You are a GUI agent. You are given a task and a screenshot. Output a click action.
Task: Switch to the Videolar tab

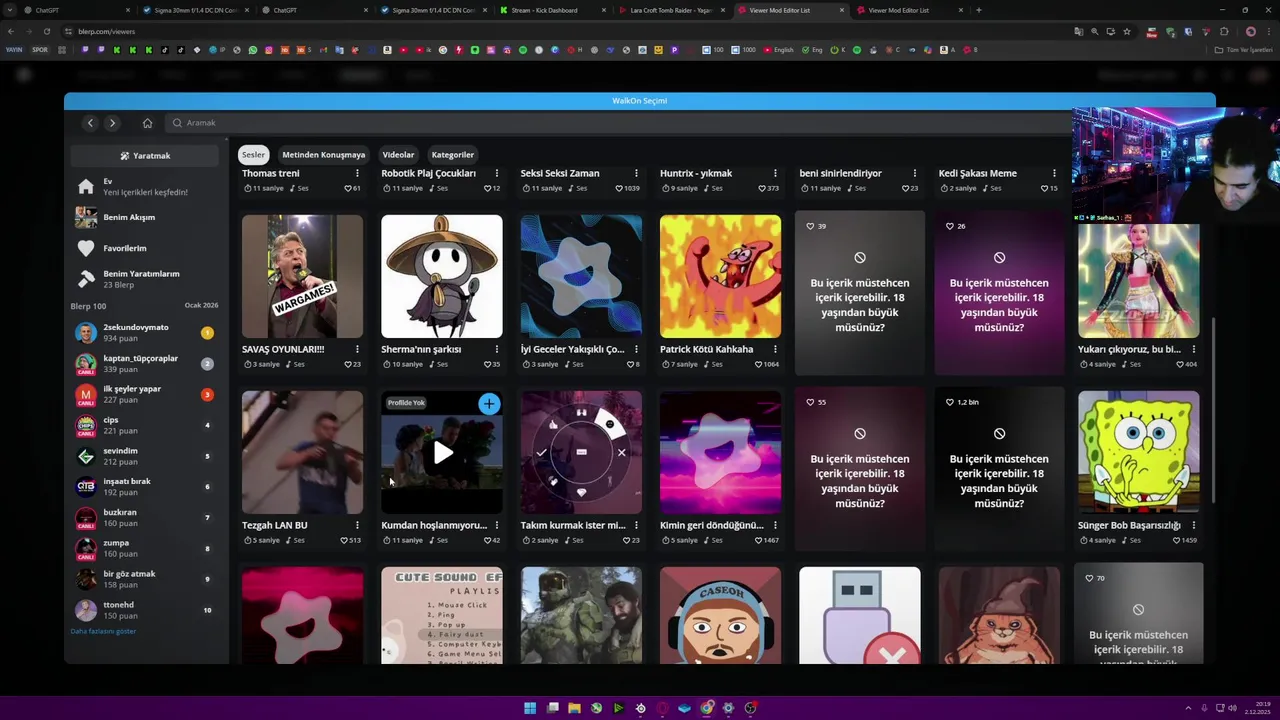pos(398,155)
